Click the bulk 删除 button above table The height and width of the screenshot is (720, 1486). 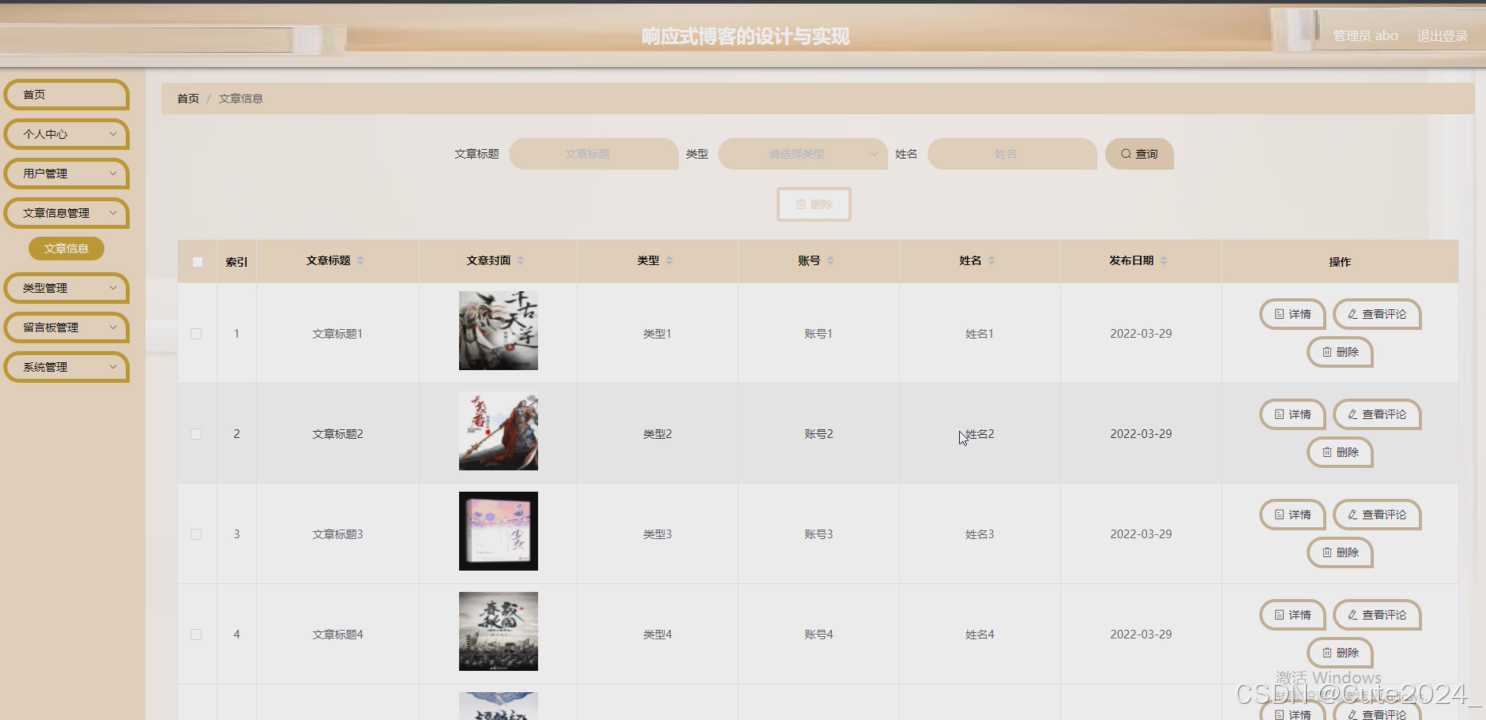tap(814, 204)
